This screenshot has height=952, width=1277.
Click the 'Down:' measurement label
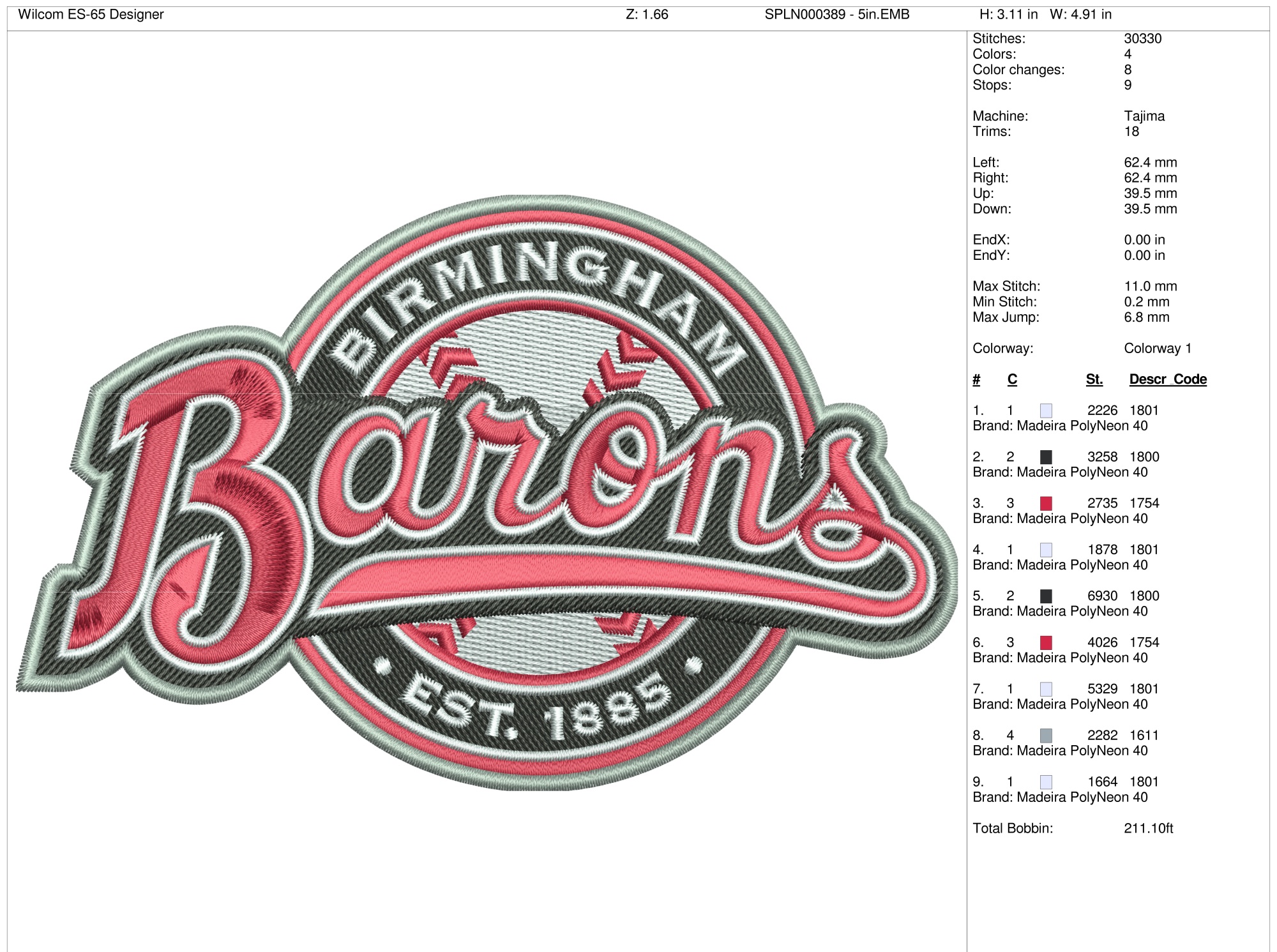point(992,209)
